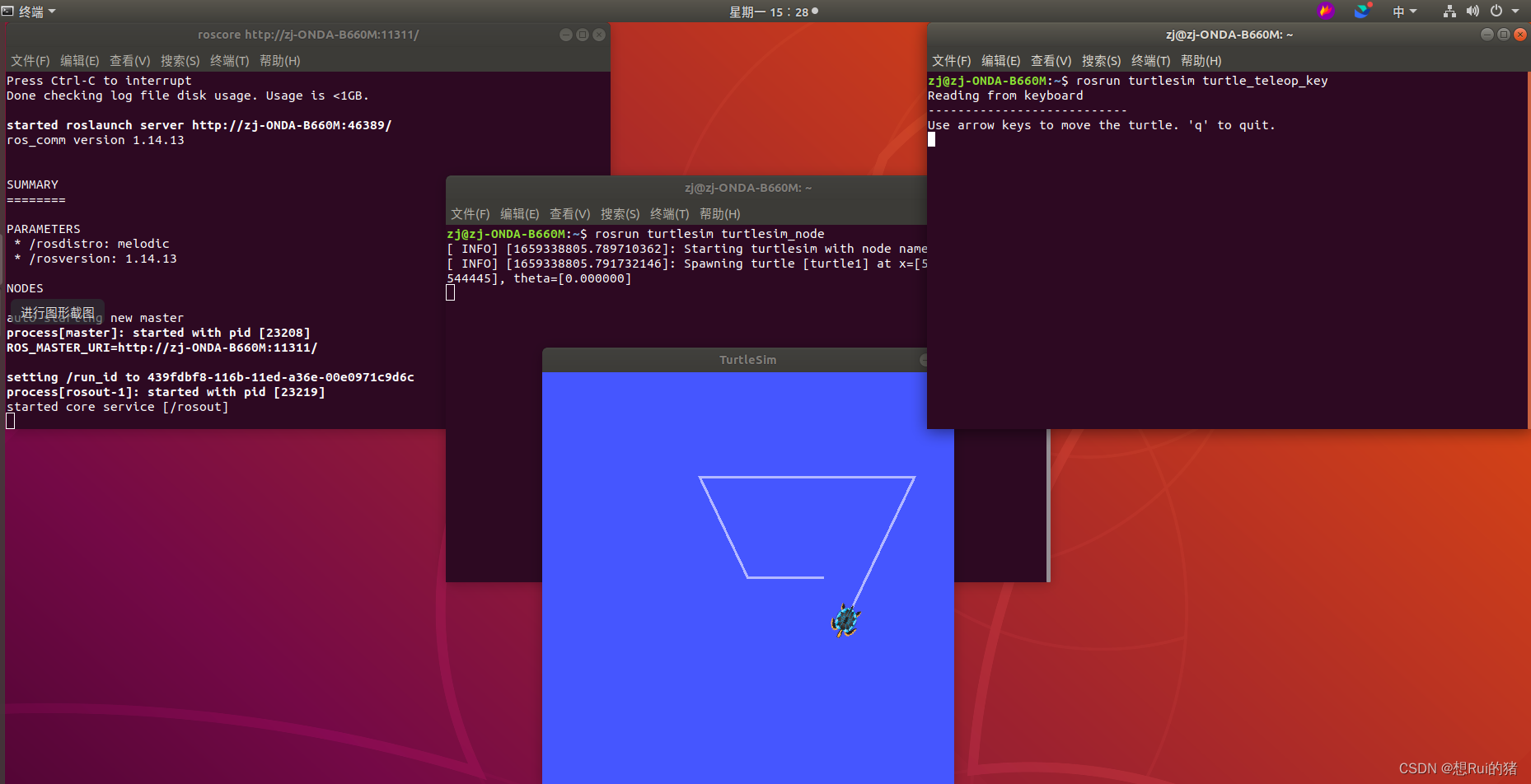1531x784 pixels.
Task: Open the 帮助(H) menu in the turtle_teleop_key terminal
Action: click(x=1200, y=60)
